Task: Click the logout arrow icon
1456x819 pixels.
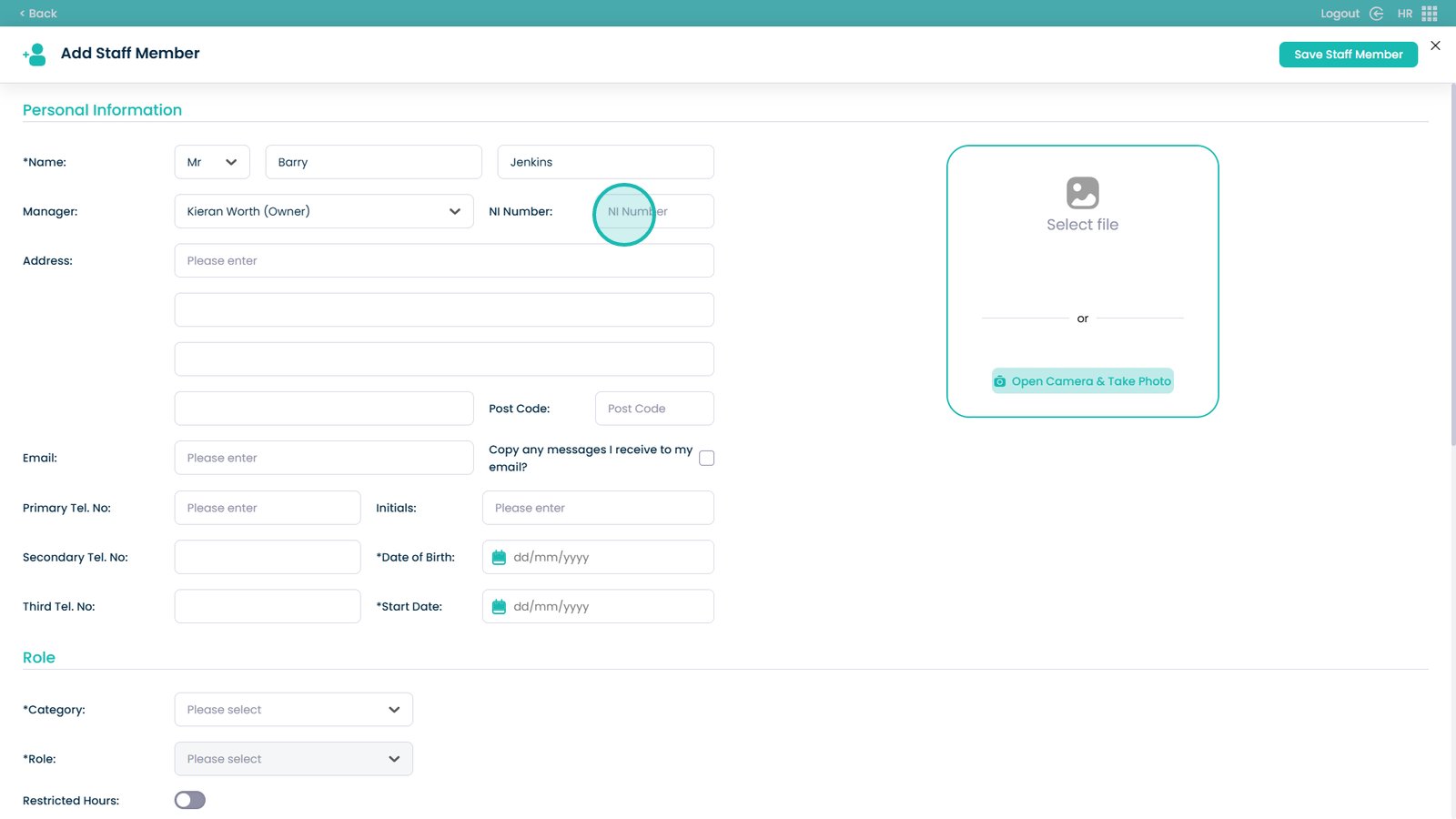Action: pyautogui.click(x=1376, y=14)
